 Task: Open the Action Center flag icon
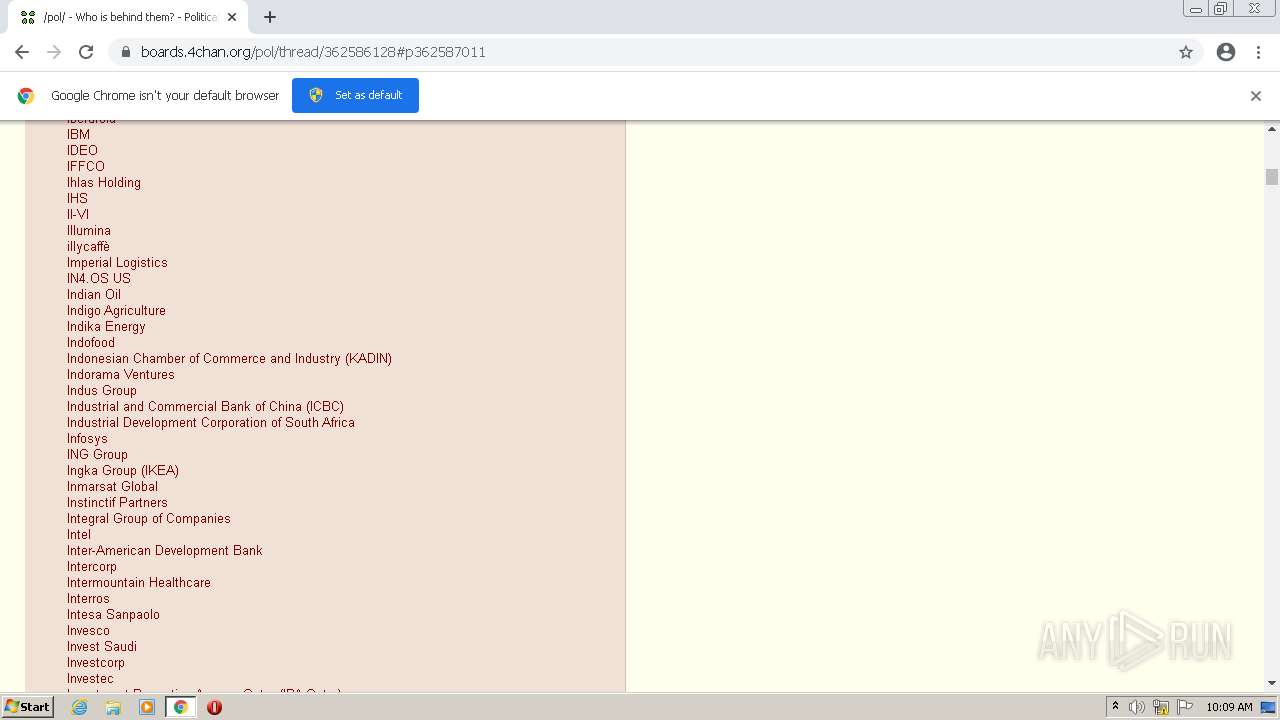pos(1184,707)
